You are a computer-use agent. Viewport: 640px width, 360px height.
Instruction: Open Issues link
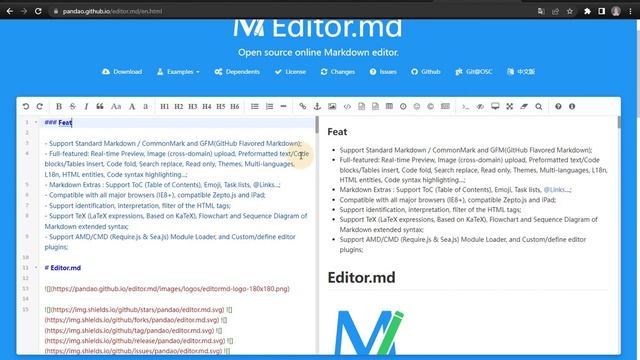(383, 72)
